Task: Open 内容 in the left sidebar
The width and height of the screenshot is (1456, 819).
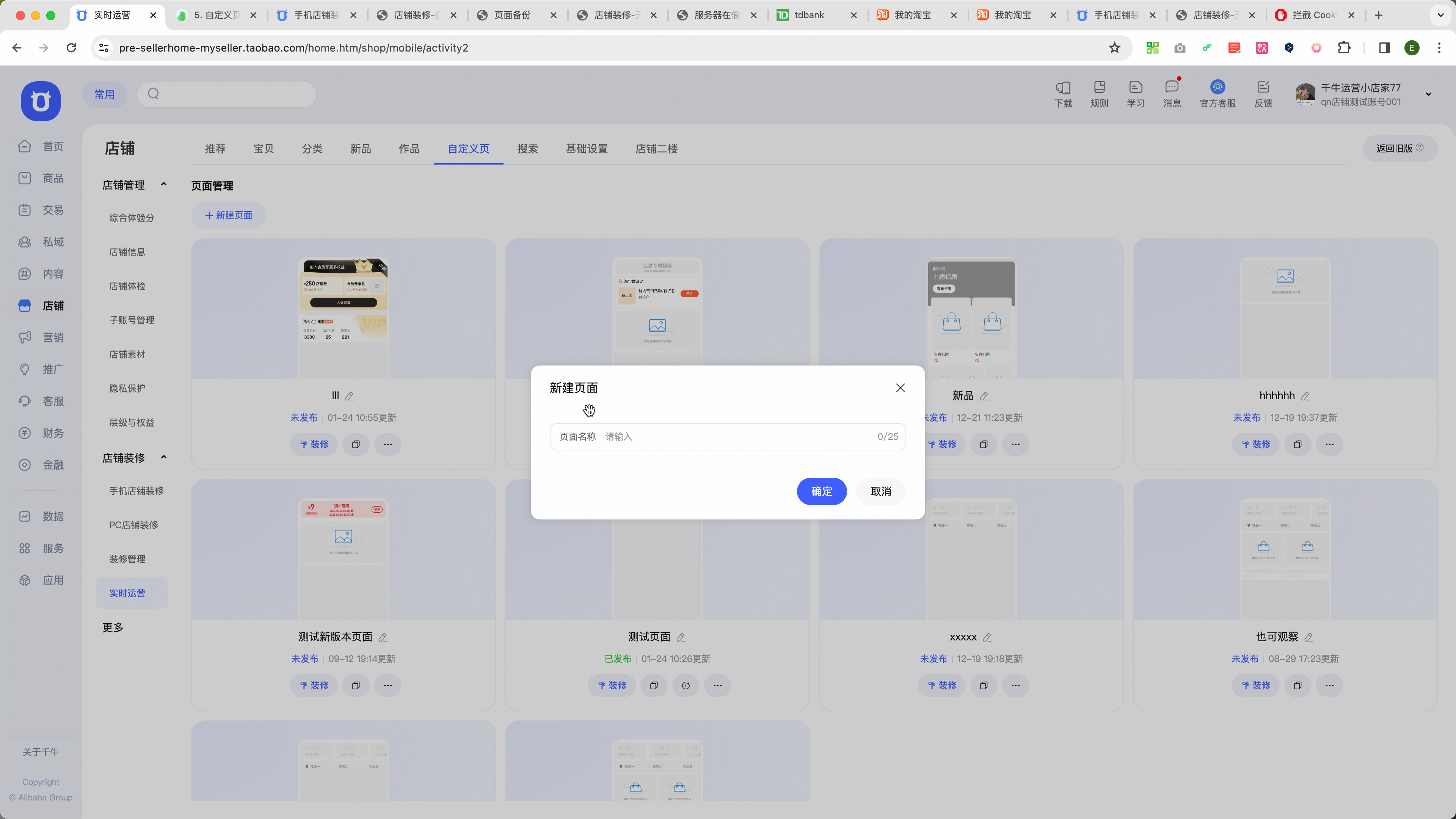Action: [41, 273]
